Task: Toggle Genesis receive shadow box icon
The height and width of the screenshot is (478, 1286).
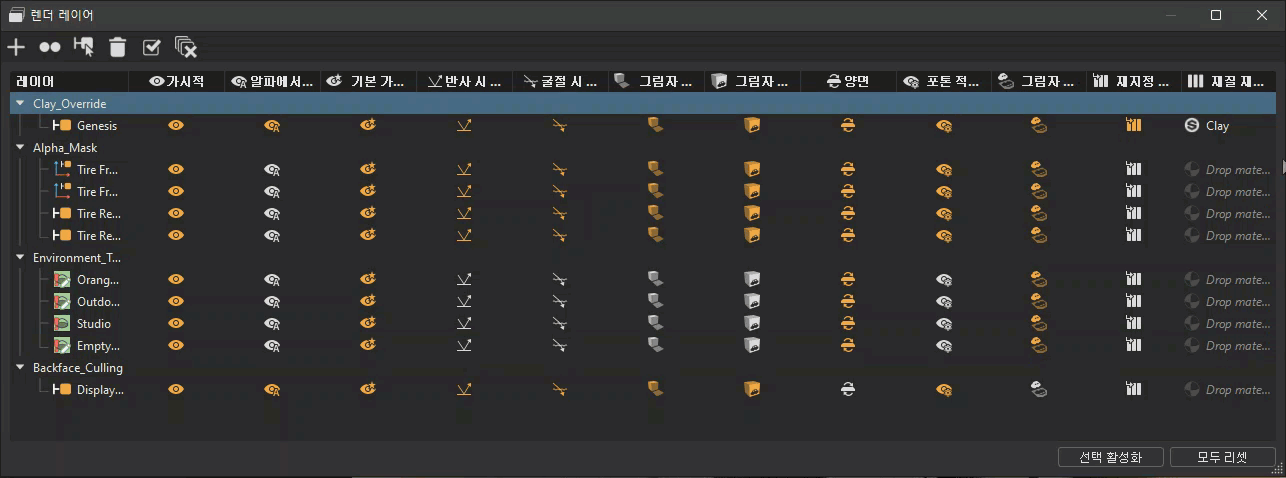Action: tap(752, 125)
